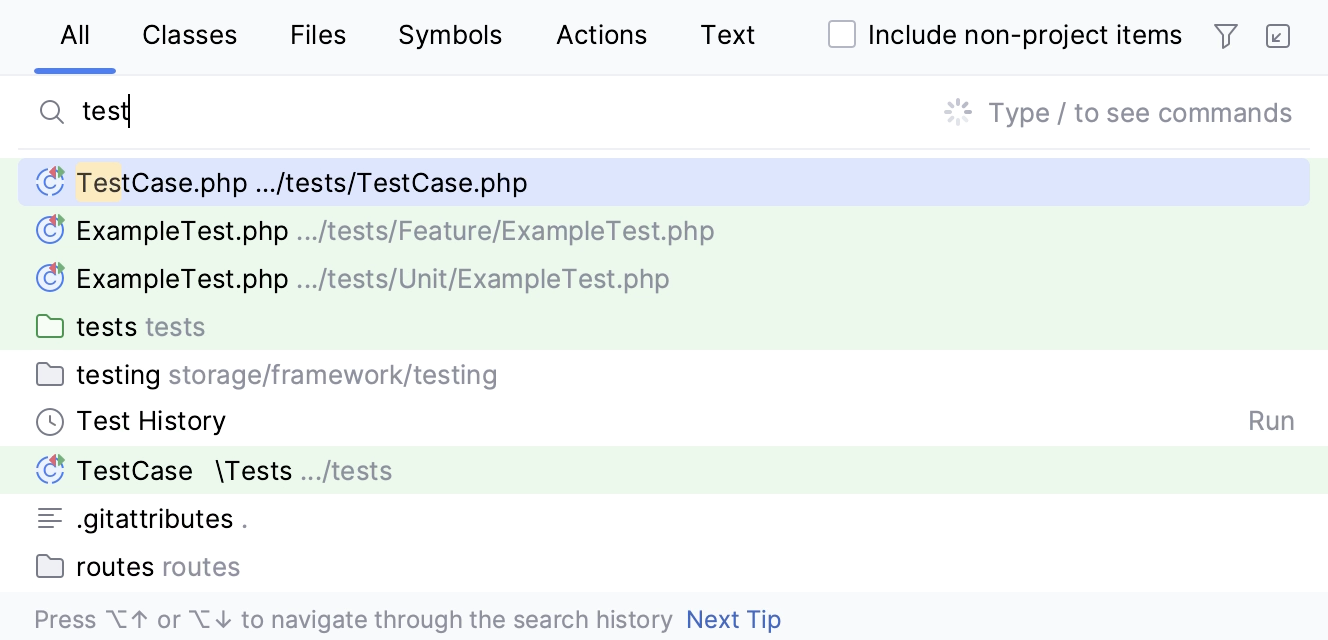The image size is (1328, 640).
Task: Click the clock icon beside Test History
Action: pos(50,421)
